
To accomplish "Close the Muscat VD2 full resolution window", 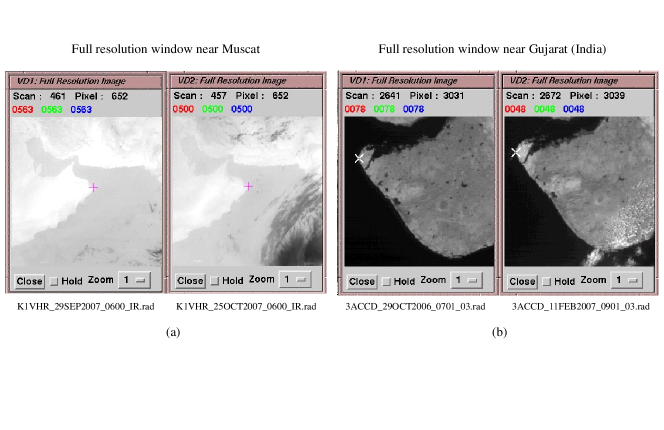I will pyautogui.click(x=190, y=281).
